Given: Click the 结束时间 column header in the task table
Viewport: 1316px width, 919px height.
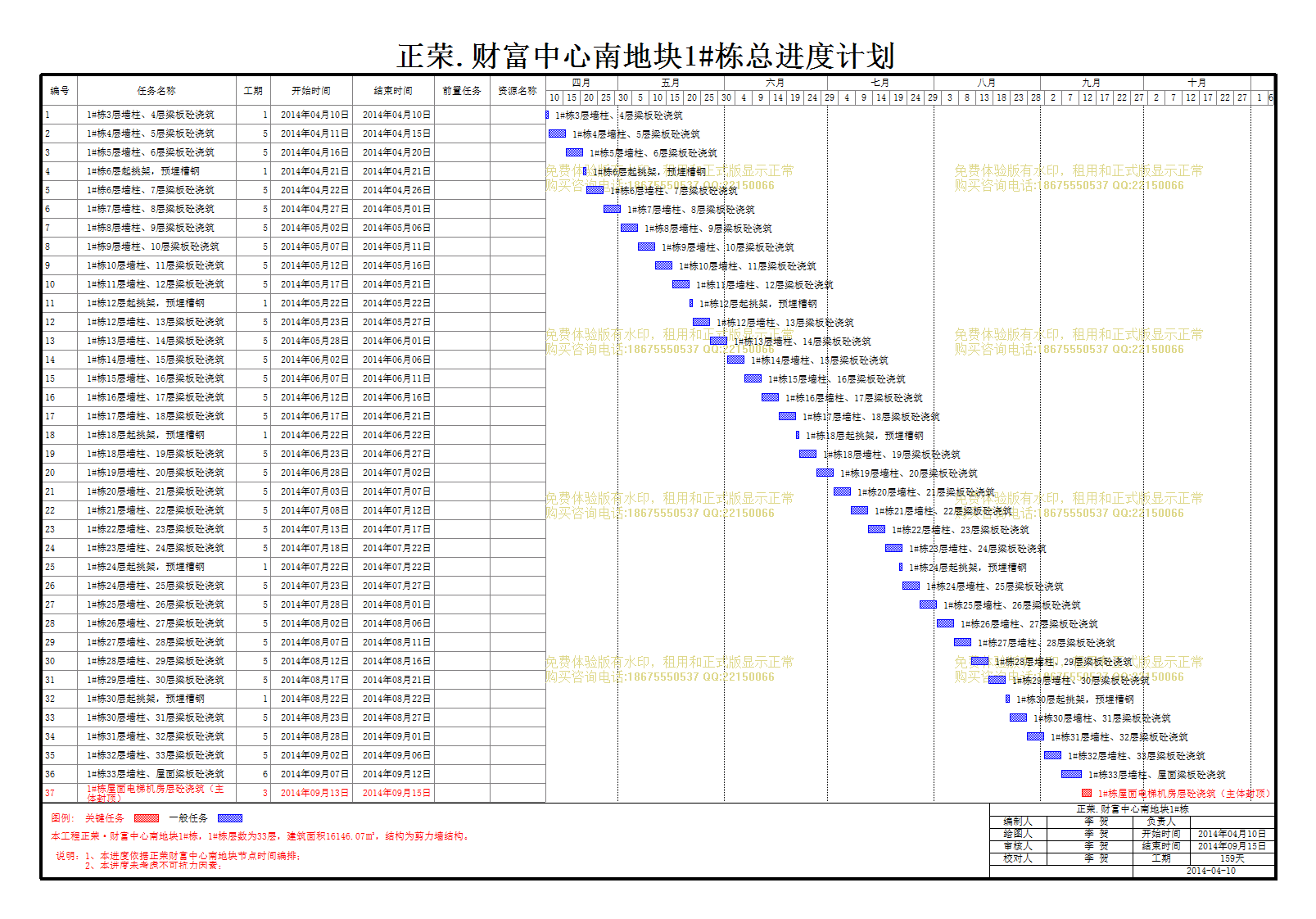Looking at the screenshot, I should click(393, 91).
